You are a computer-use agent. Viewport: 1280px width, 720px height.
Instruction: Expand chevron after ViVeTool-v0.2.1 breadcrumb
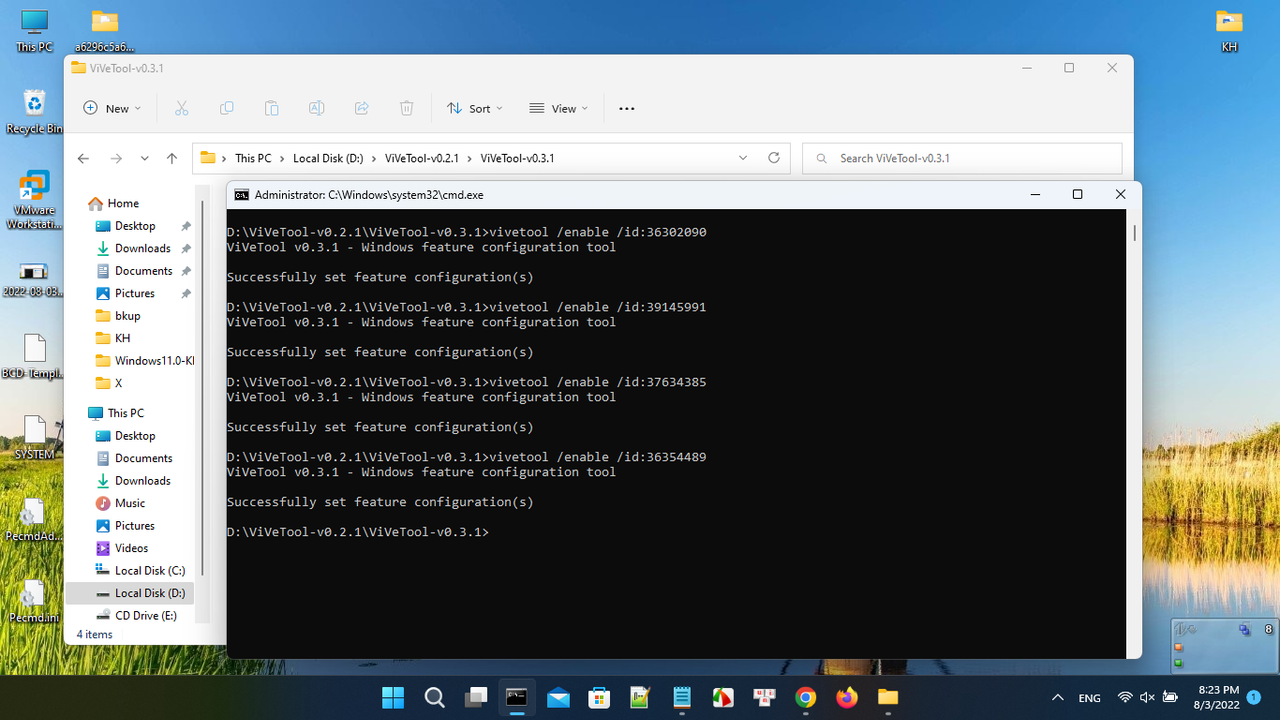coord(470,158)
